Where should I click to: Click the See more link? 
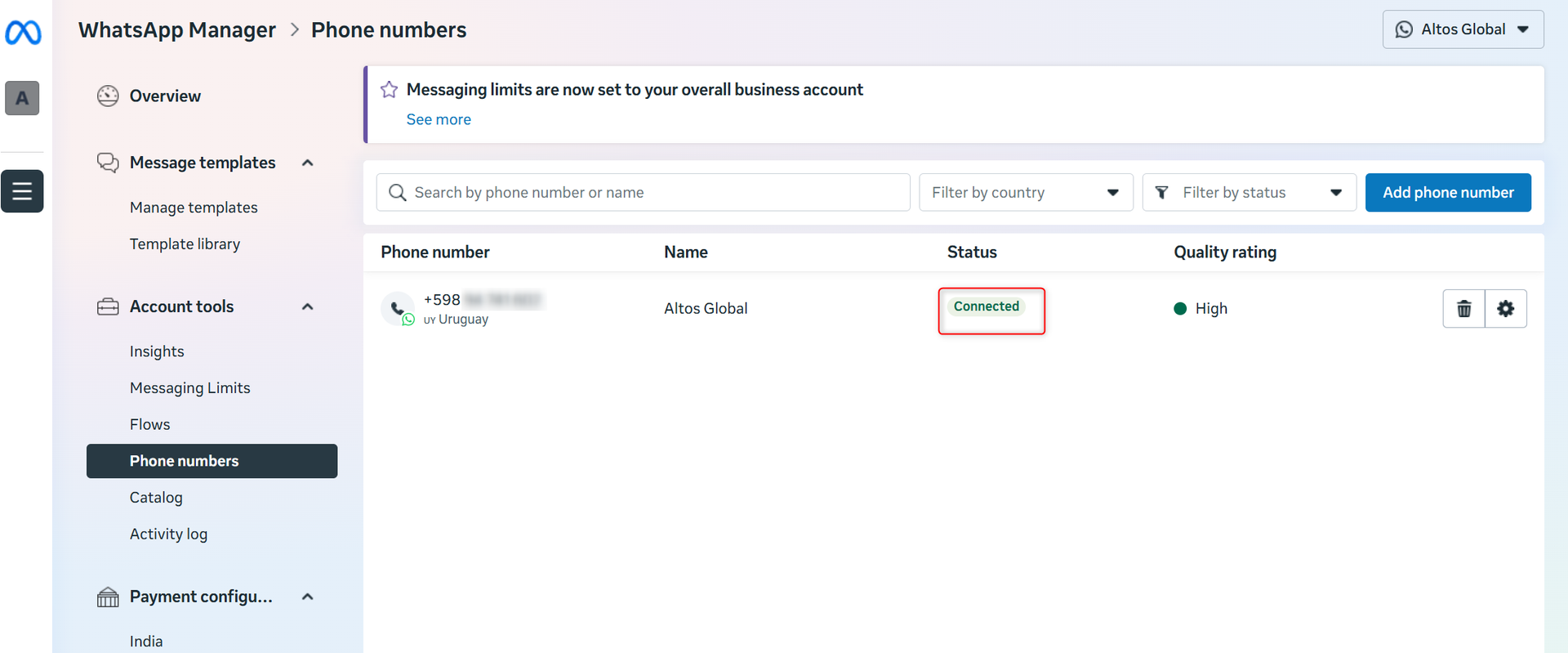pyautogui.click(x=439, y=119)
